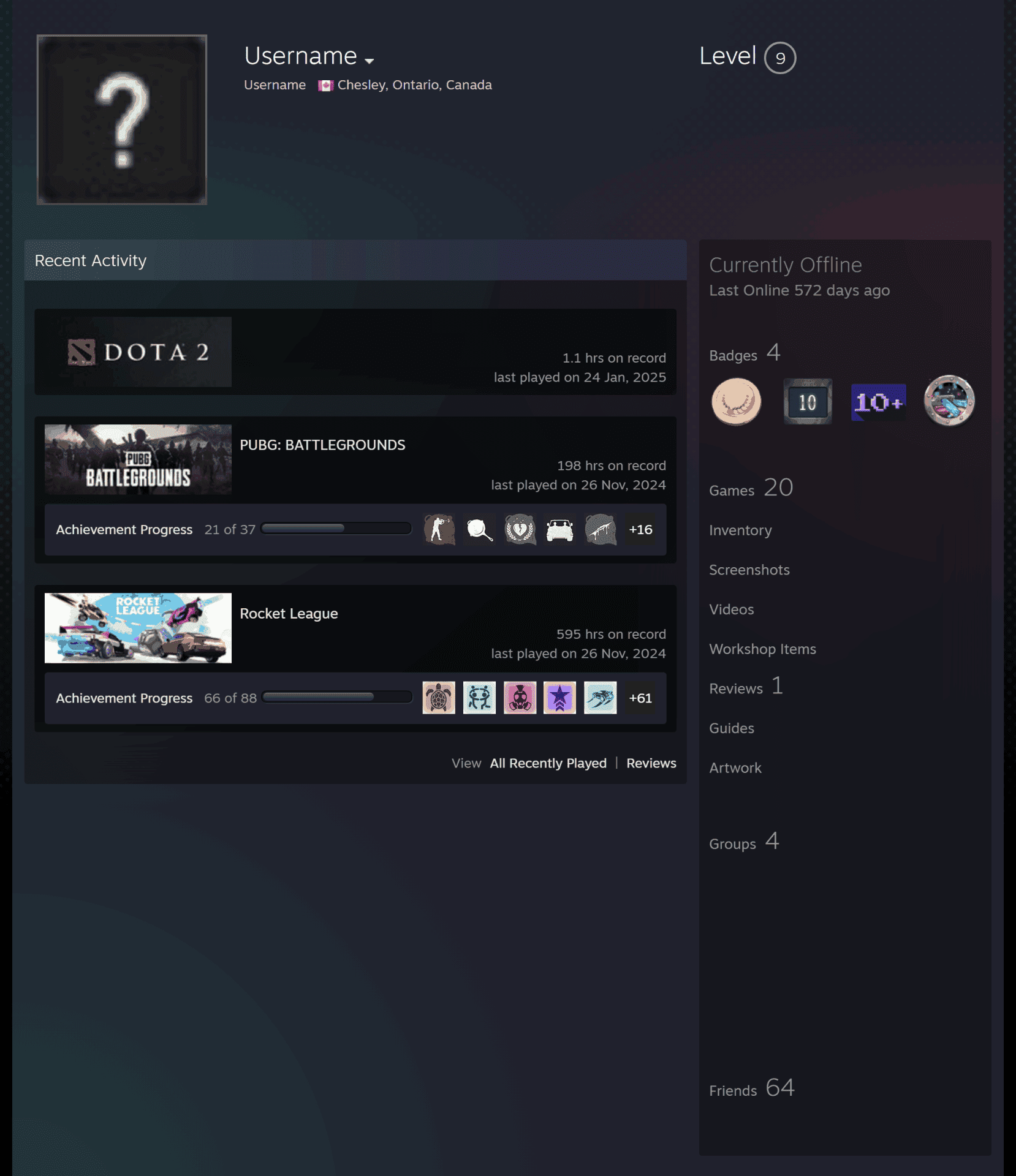This screenshot has height=1176, width=1016.
Task: Open Reviews link below recent activity
Action: pos(651,763)
